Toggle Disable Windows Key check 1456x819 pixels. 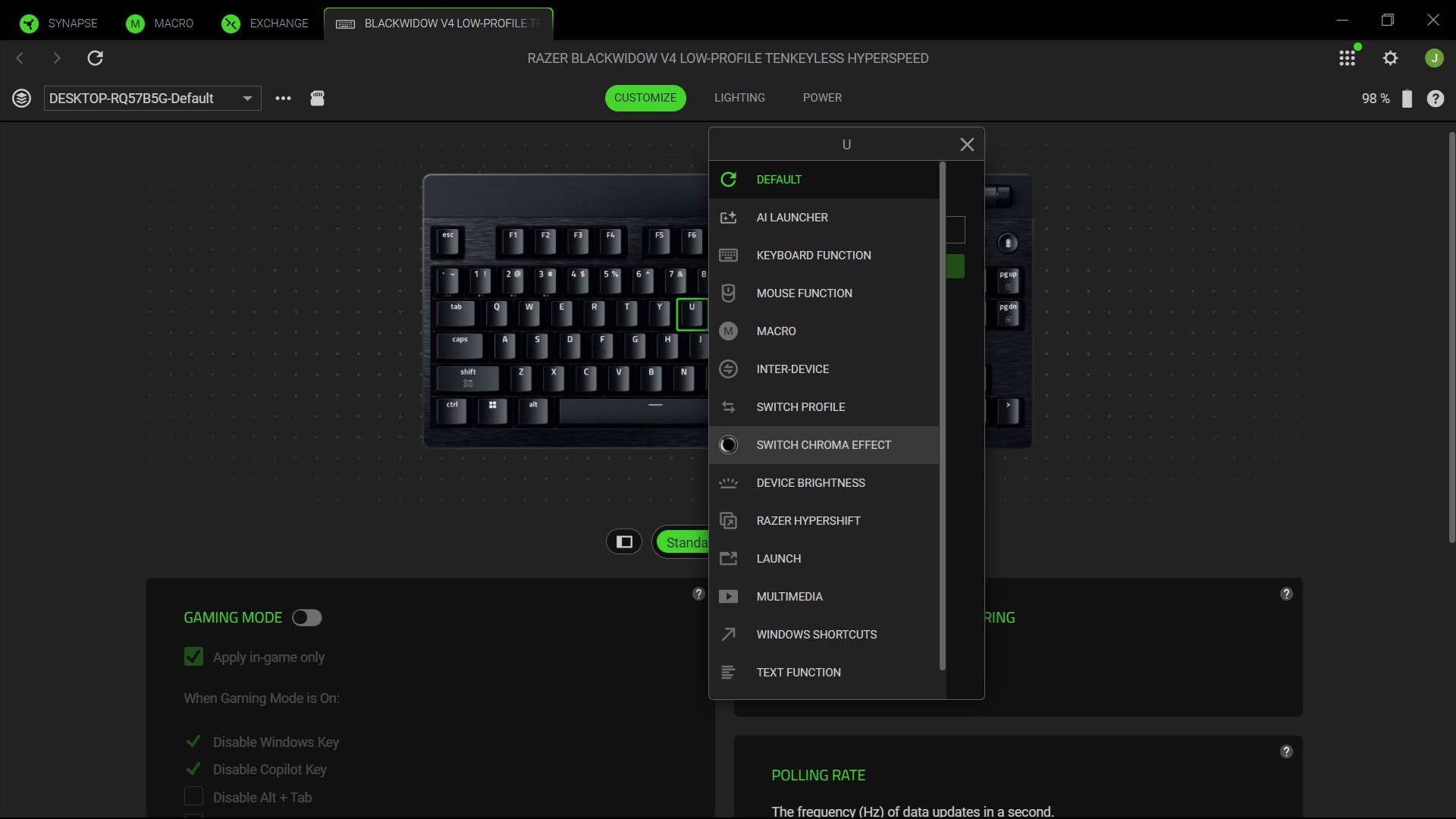[x=193, y=742]
